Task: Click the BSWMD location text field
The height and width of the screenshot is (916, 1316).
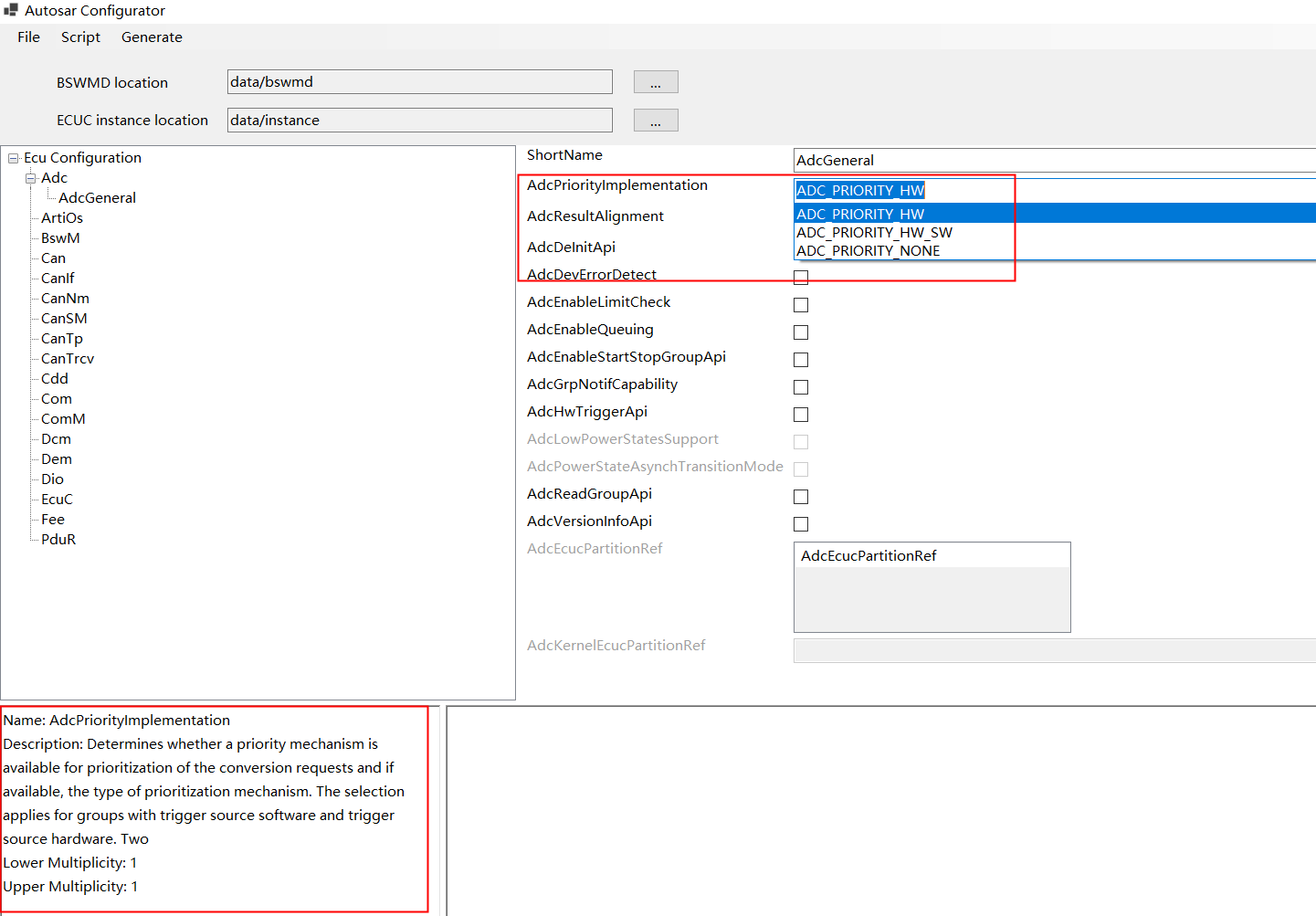Action: (420, 81)
